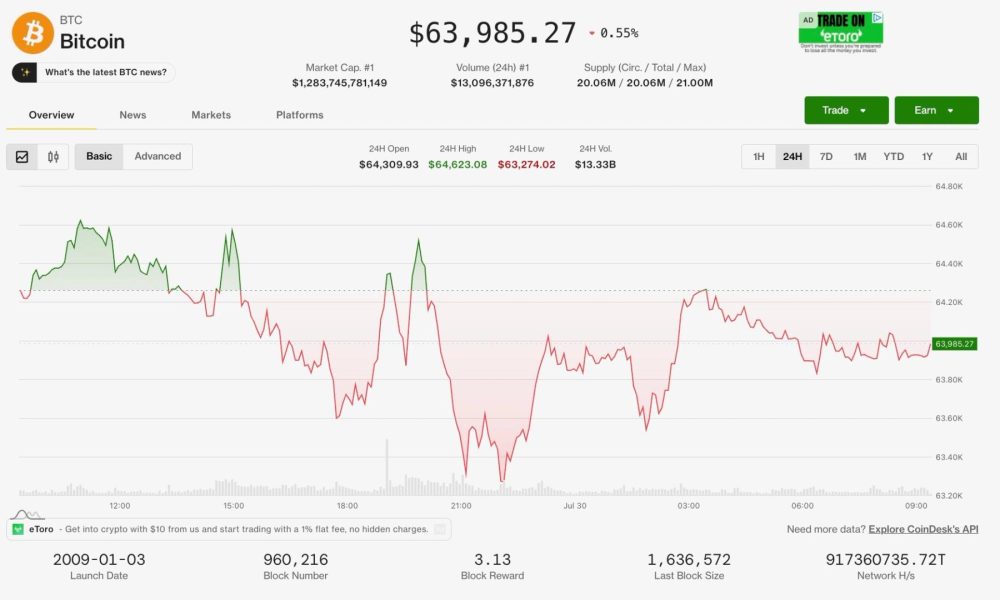Click the main price $63,985.27
The height and width of the screenshot is (600, 1000).
492,33
